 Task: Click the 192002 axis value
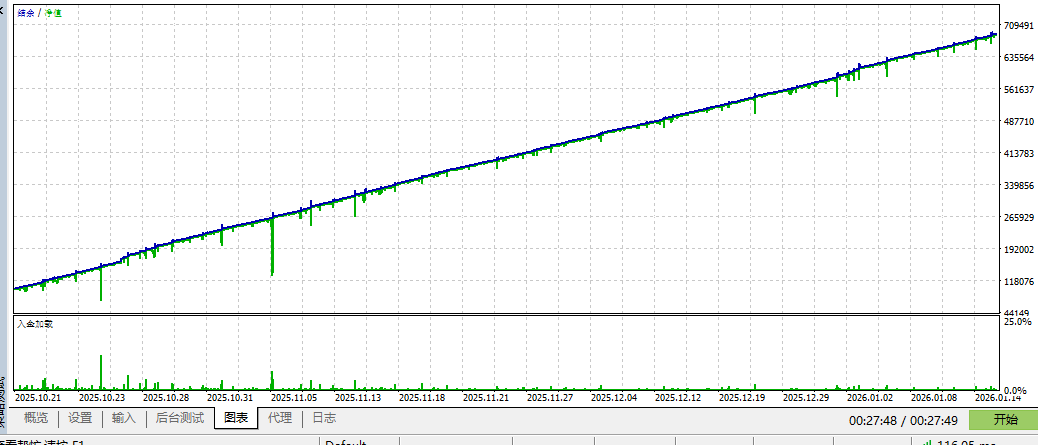(1019, 250)
